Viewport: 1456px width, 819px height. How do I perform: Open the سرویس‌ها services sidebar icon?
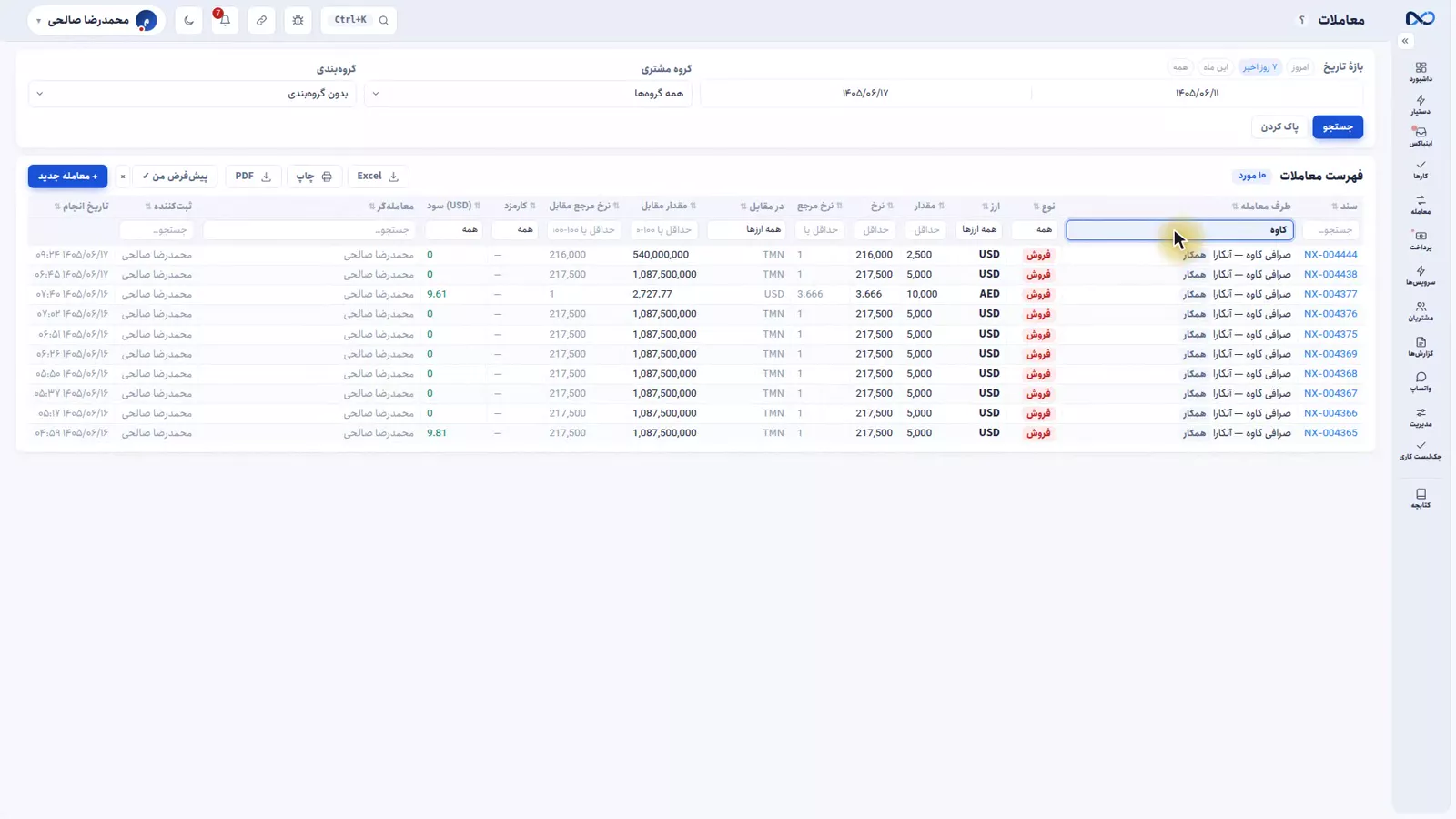[x=1421, y=276]
